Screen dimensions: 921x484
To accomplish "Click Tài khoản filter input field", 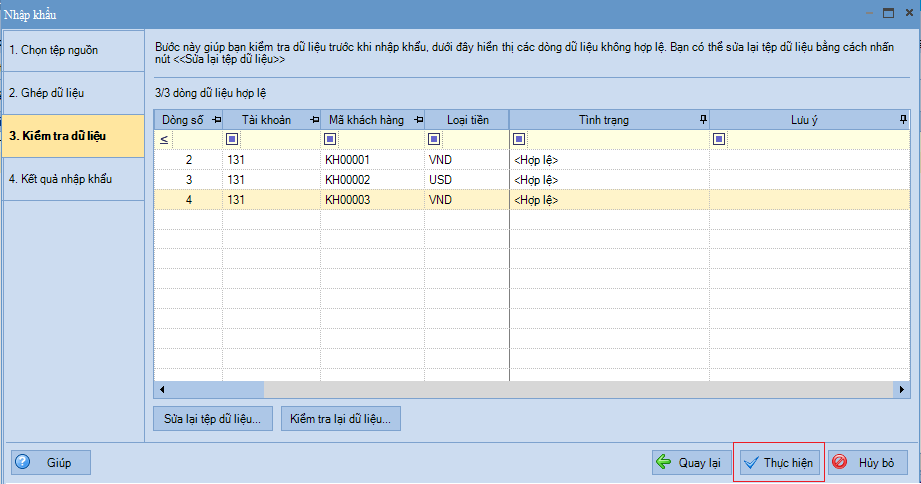I will 278,139.
